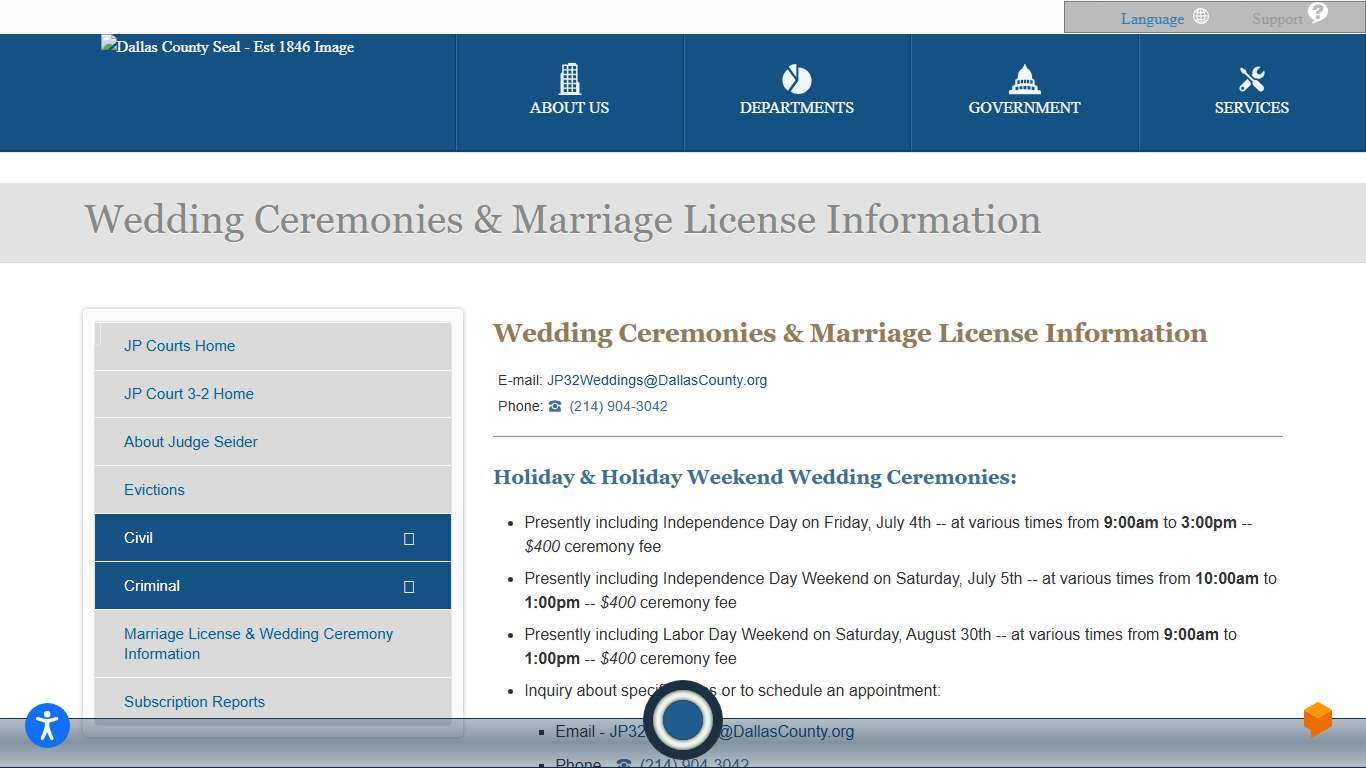Click the orange feedback cube icon
This screenshot has height=768, width=1366.
click(x=1317, y=718)
